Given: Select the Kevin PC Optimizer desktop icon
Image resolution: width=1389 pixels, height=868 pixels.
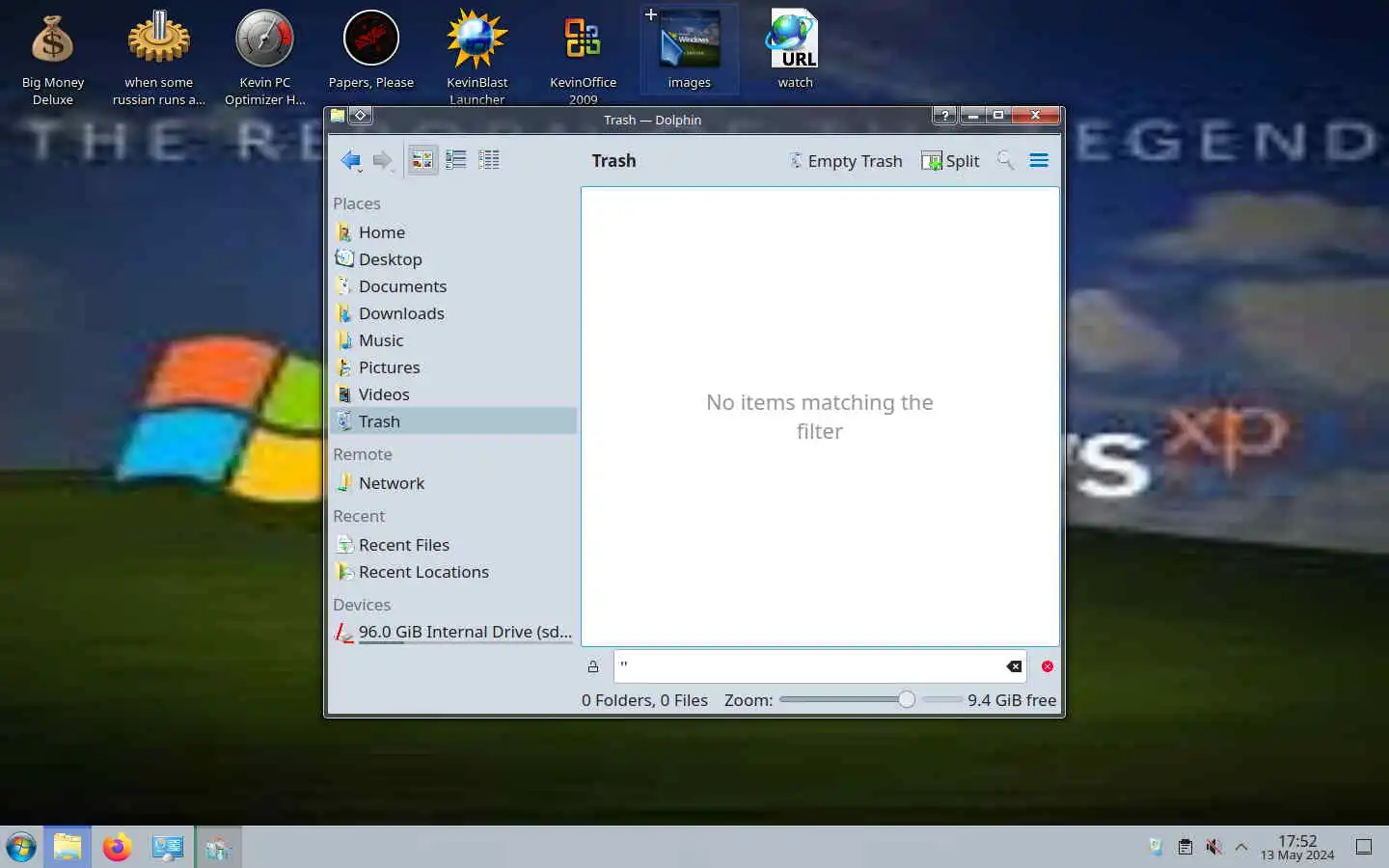Looking at the screenshot, I should pos(265,56).
